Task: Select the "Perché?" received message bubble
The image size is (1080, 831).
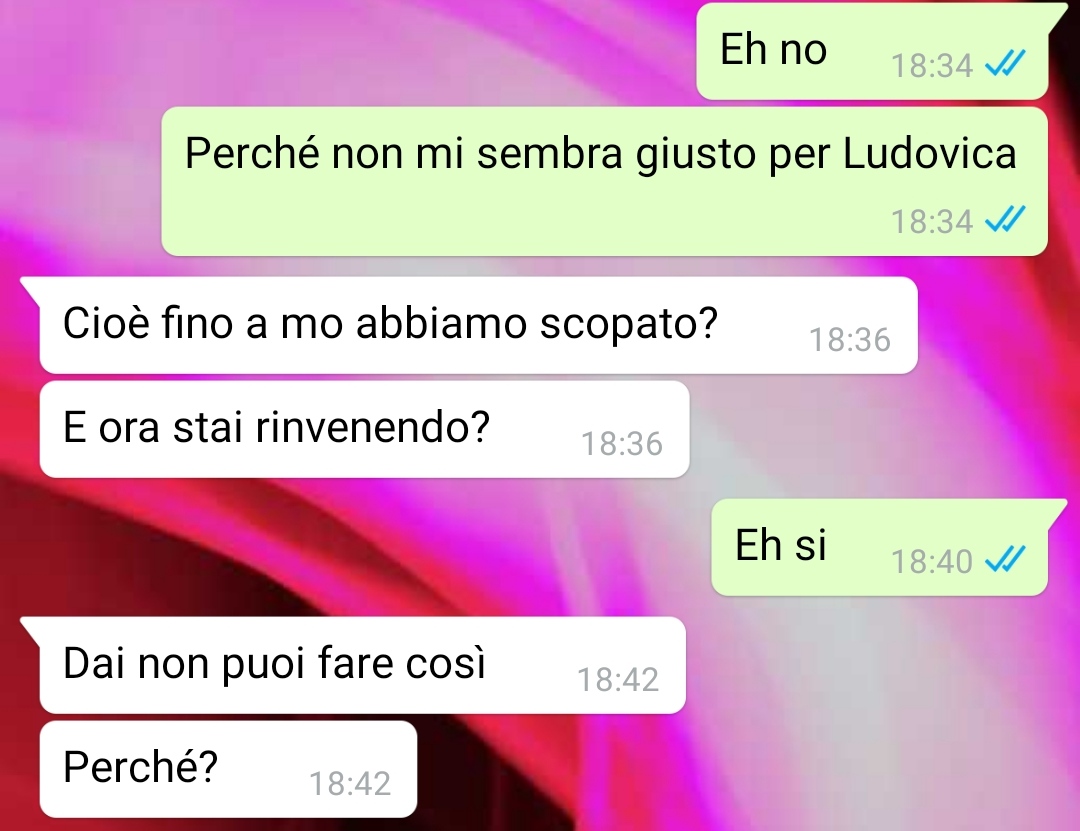Action: coord(228,769)
